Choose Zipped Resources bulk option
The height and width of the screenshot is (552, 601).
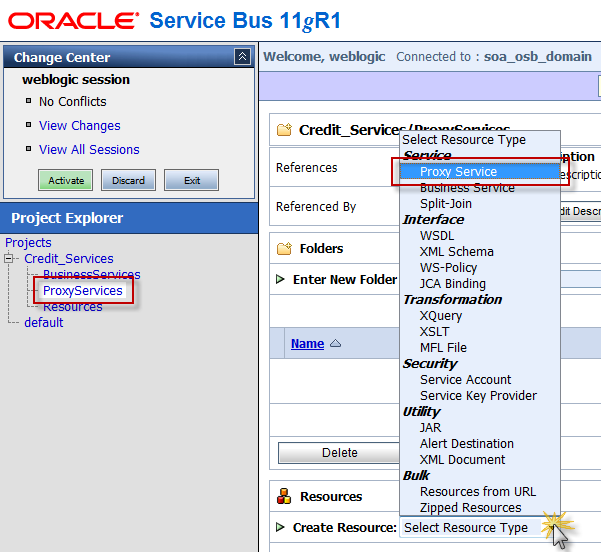click(470, 508)
